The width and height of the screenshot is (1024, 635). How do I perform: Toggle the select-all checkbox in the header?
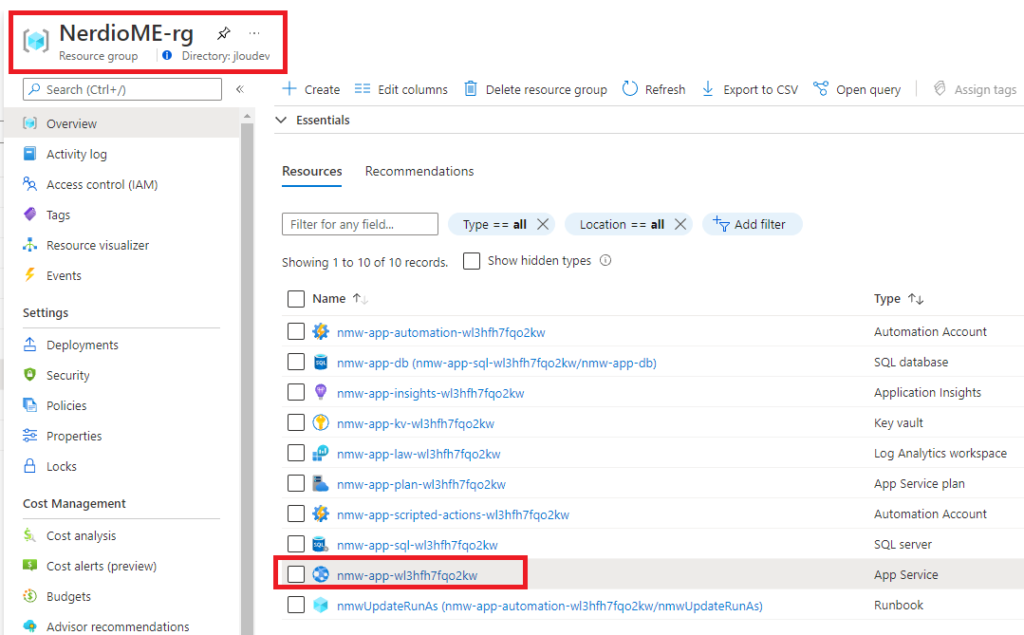296,299
